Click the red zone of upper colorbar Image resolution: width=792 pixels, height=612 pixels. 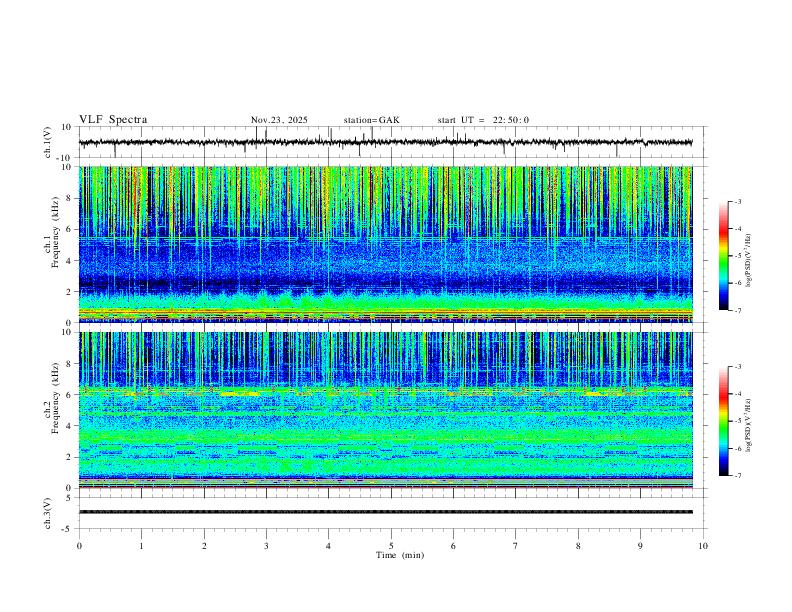[724, 229]
